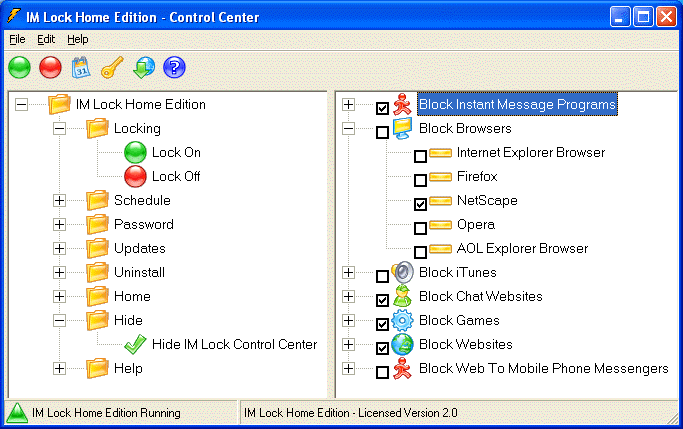The width and height of the screenshot is (683, 429).
Task: Check the Block Browsers checkbox
Action: tap(382, 132)
